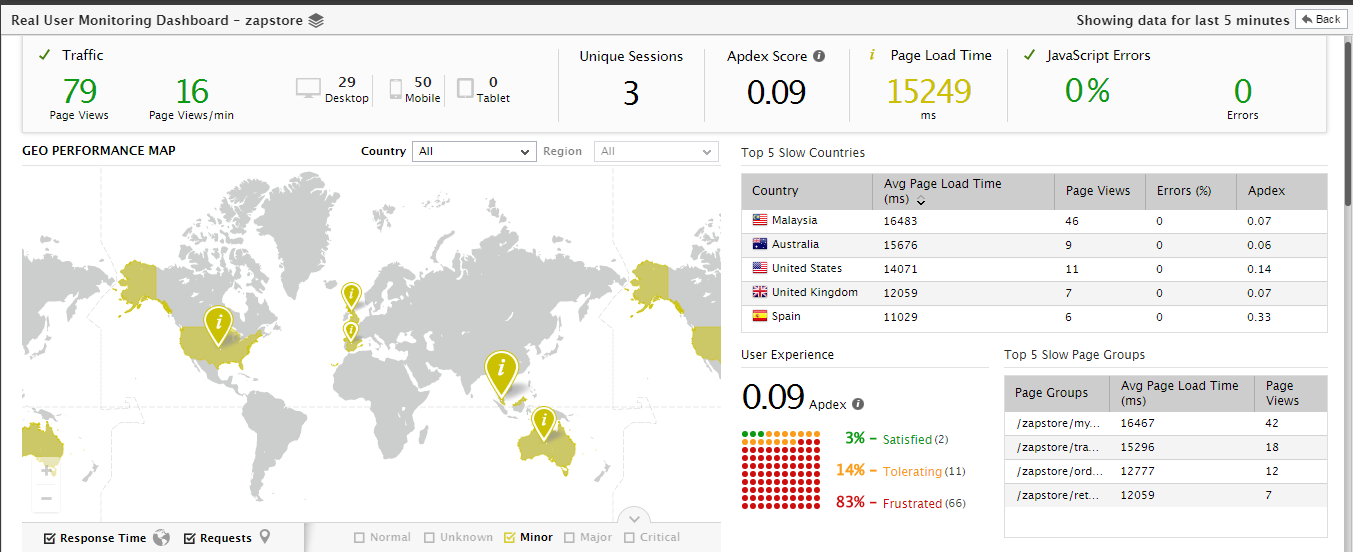1353x552 pixels.
Task: Click the Malaysia map marker
Action: [501, 373]
